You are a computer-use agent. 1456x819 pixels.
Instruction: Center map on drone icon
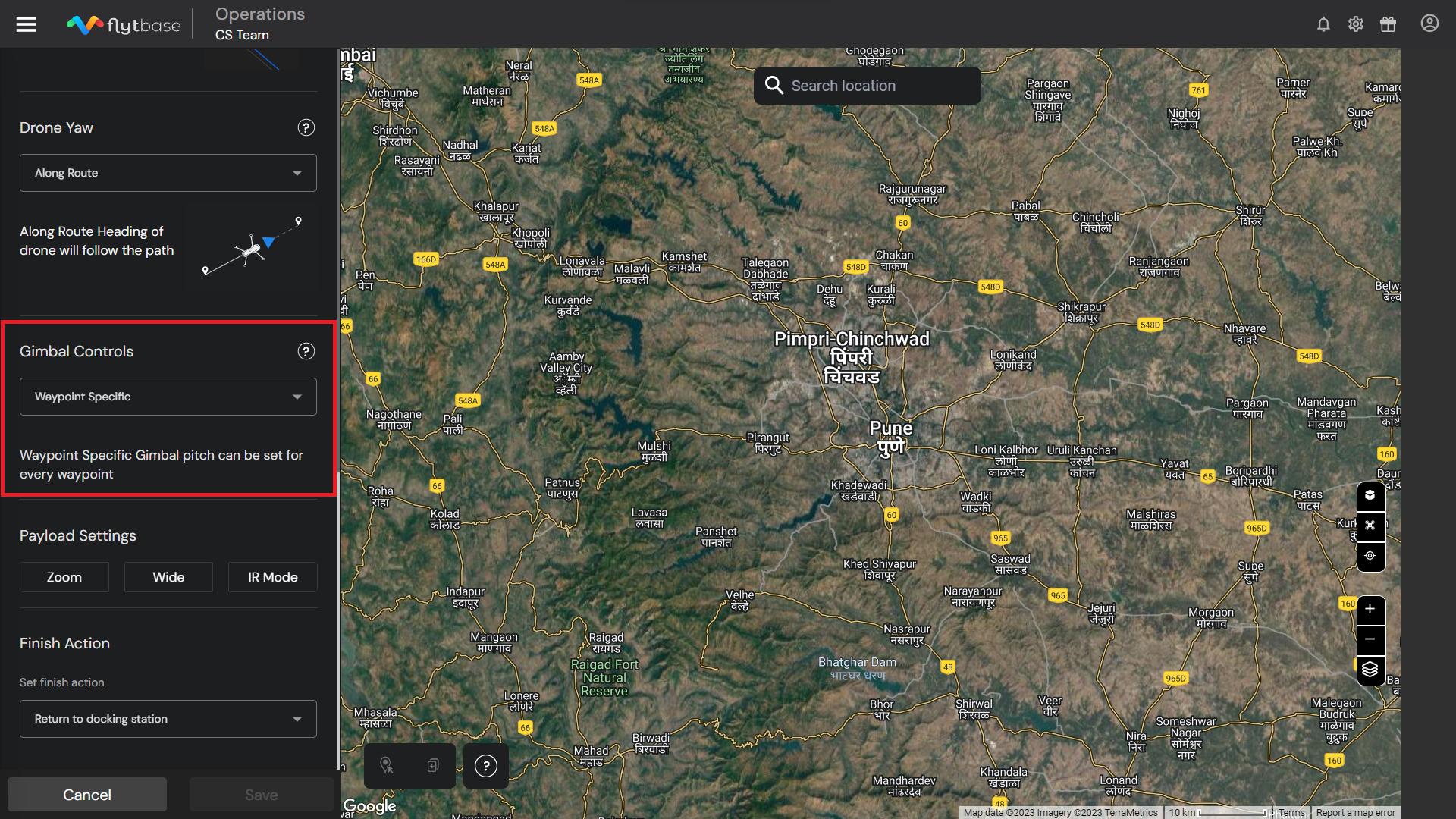click(1370, 526)
